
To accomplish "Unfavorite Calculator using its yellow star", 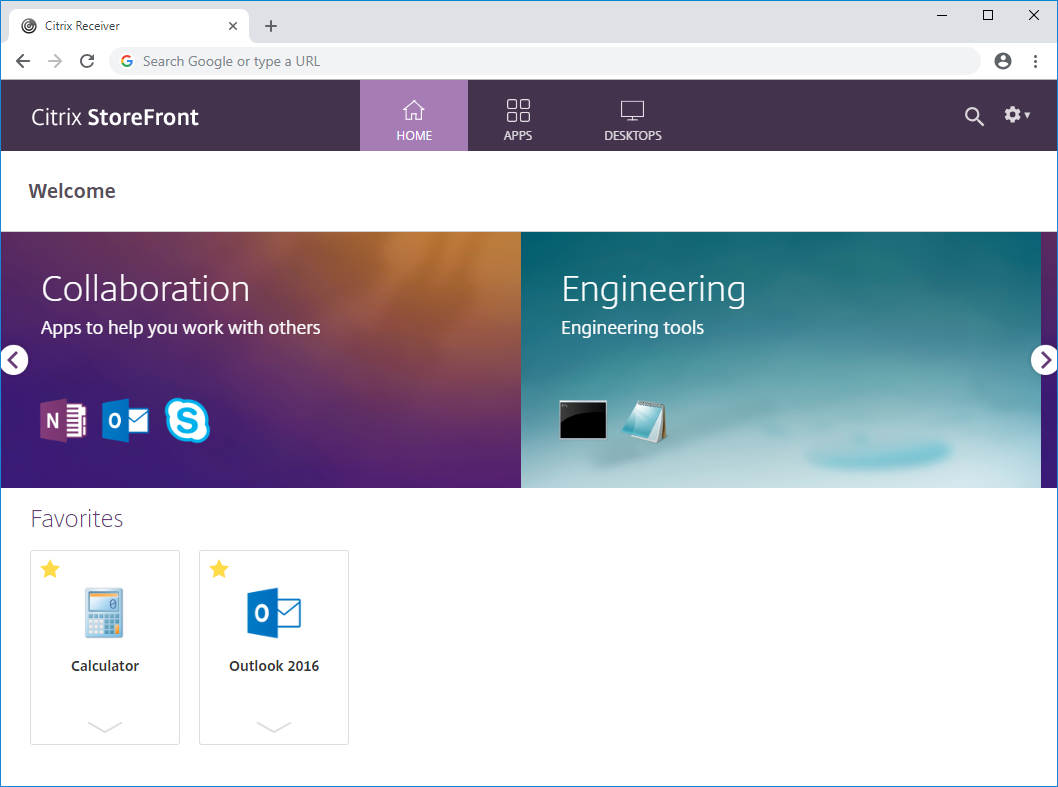I will click(50, 570).
